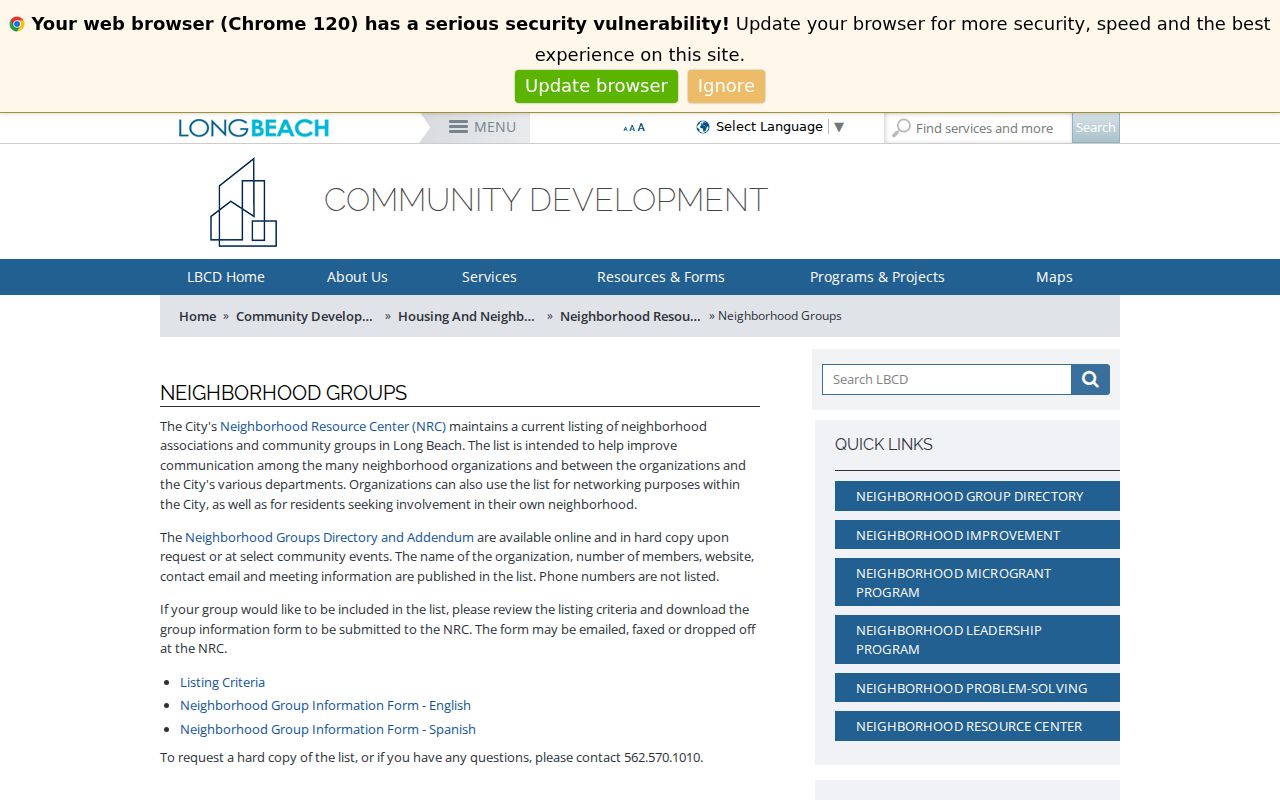This screenshot has height=800, width=1280.
Task: Select the medium text size A
Action: (632, 128)
